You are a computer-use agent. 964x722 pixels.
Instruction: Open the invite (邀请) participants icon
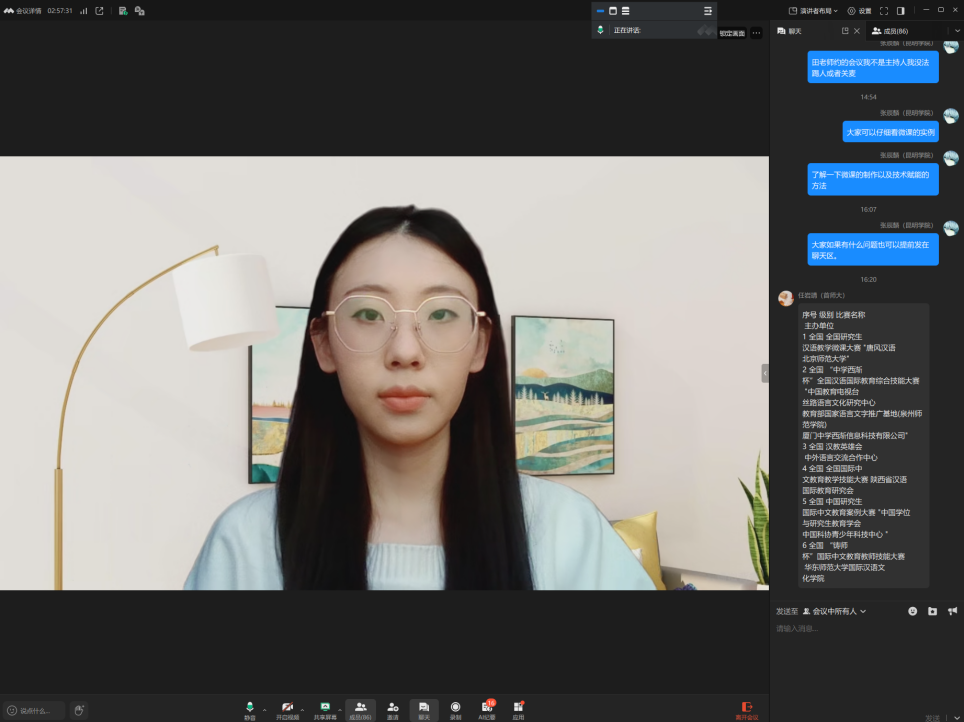(x=393, y=707)
